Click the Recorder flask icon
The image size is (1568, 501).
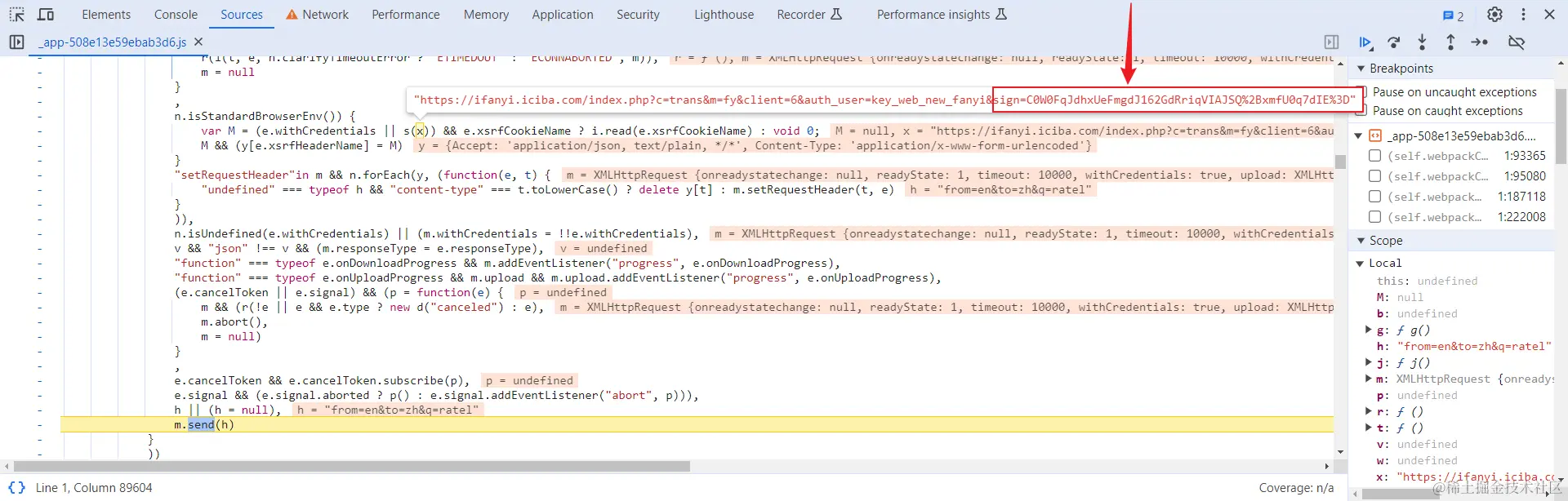click(835, 15)
